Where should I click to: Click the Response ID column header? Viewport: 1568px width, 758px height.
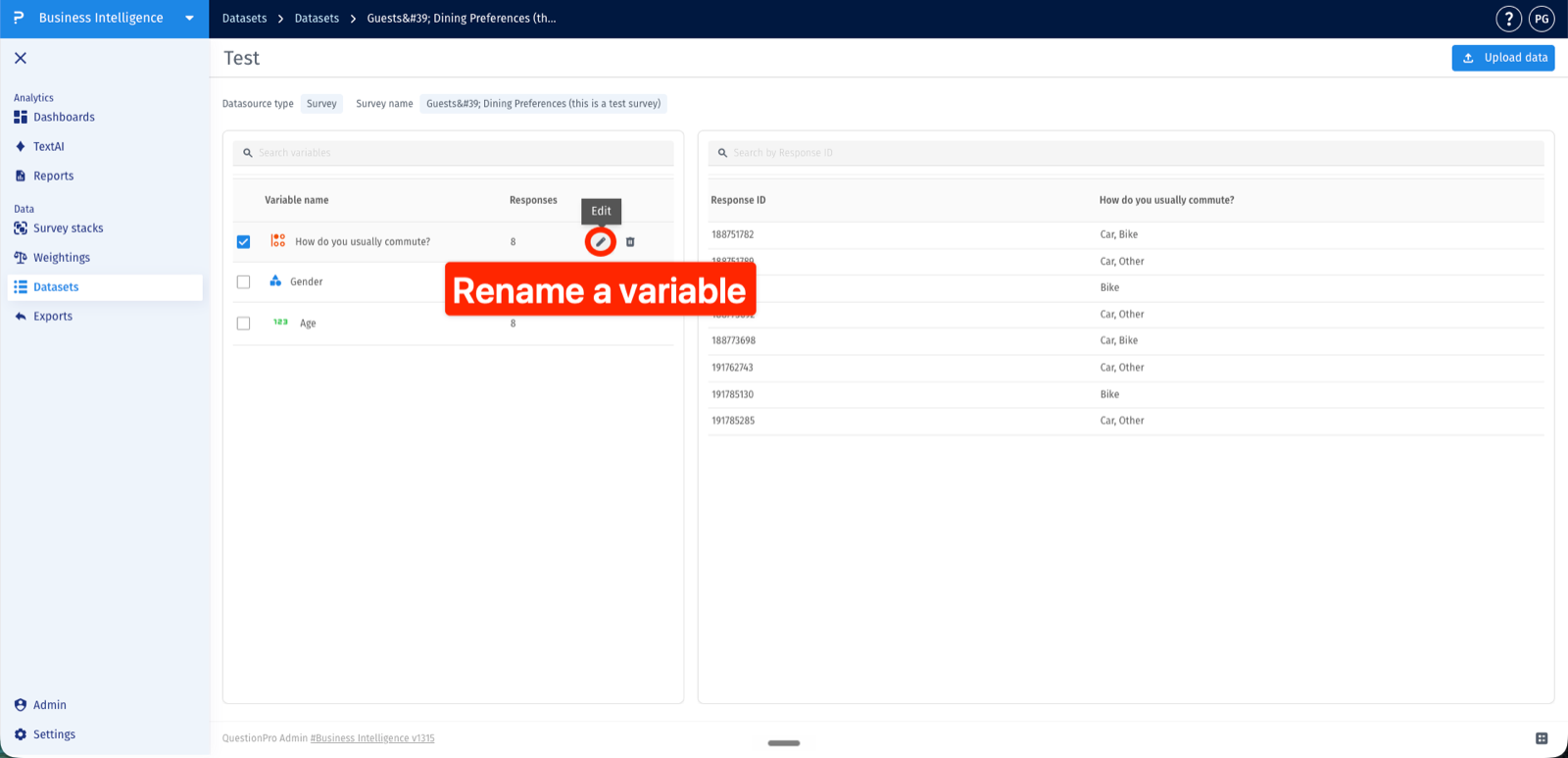738,200
